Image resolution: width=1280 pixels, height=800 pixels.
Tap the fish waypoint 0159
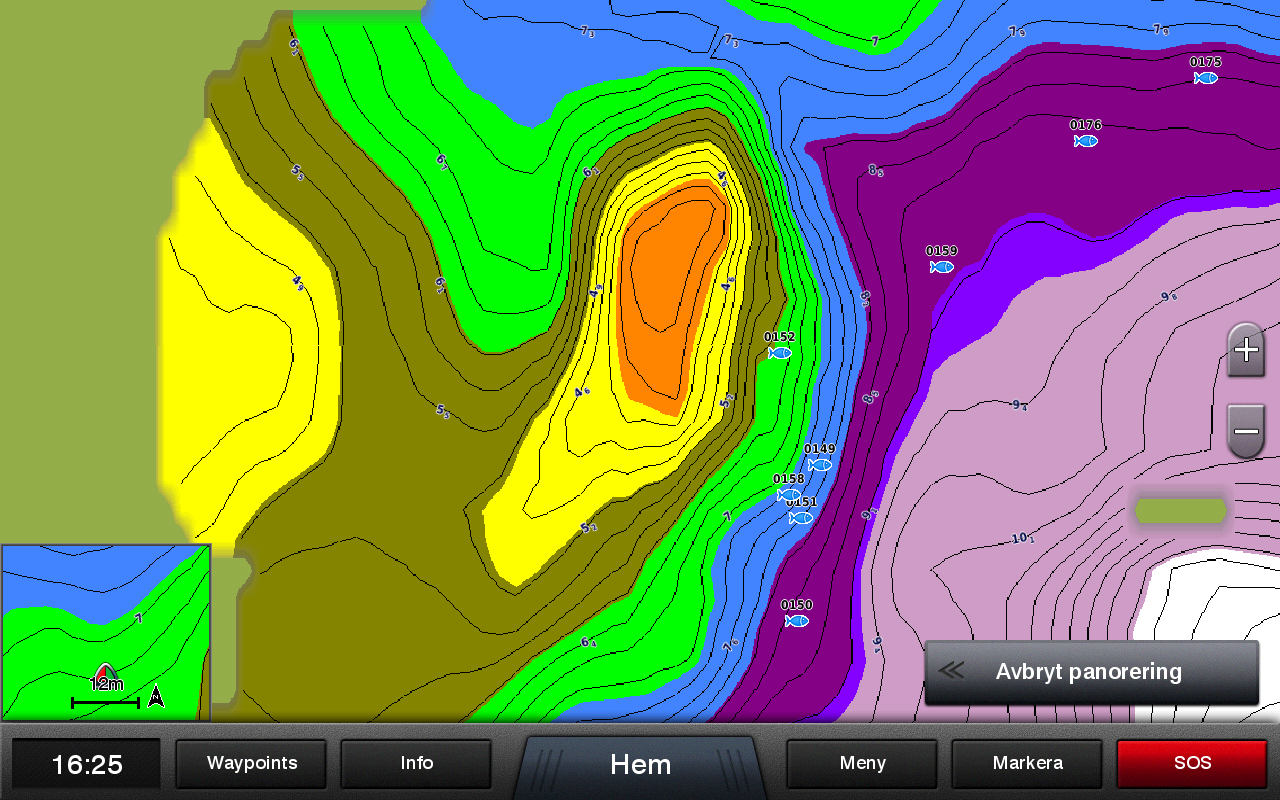pyautogui.click(x=941, y=266)
